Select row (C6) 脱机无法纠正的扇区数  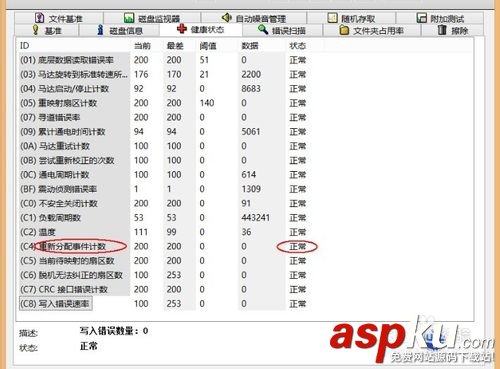point(163,275)
